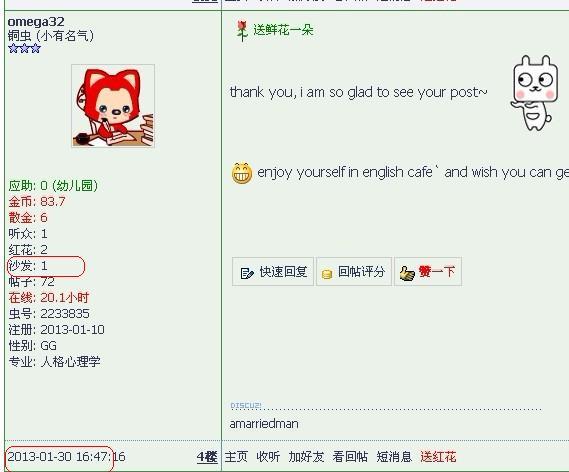Click the three-star rank icons
Image resolution: width=569 pixels, height=472 pixels.
[x=24, y=48]
